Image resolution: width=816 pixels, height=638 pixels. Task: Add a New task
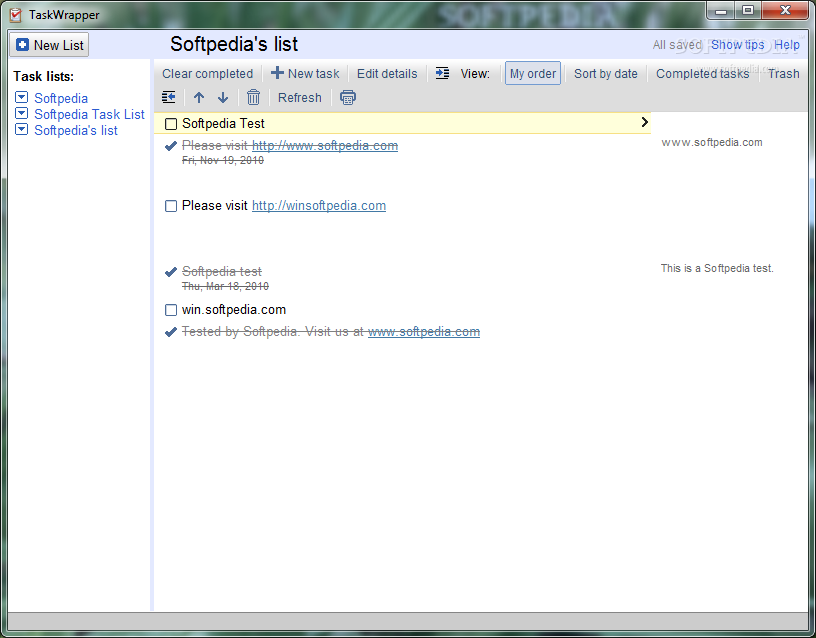pyautogui.click(x=305, y=73)
